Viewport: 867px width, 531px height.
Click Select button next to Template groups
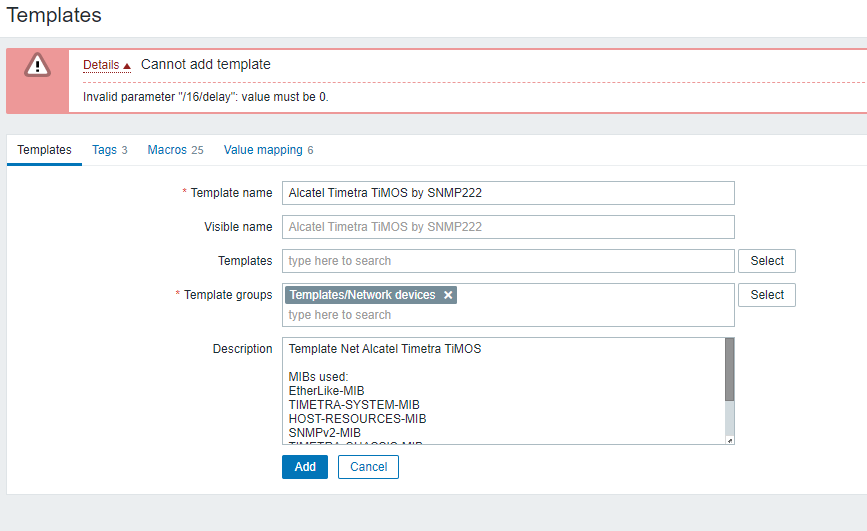(x=766, y=295)
